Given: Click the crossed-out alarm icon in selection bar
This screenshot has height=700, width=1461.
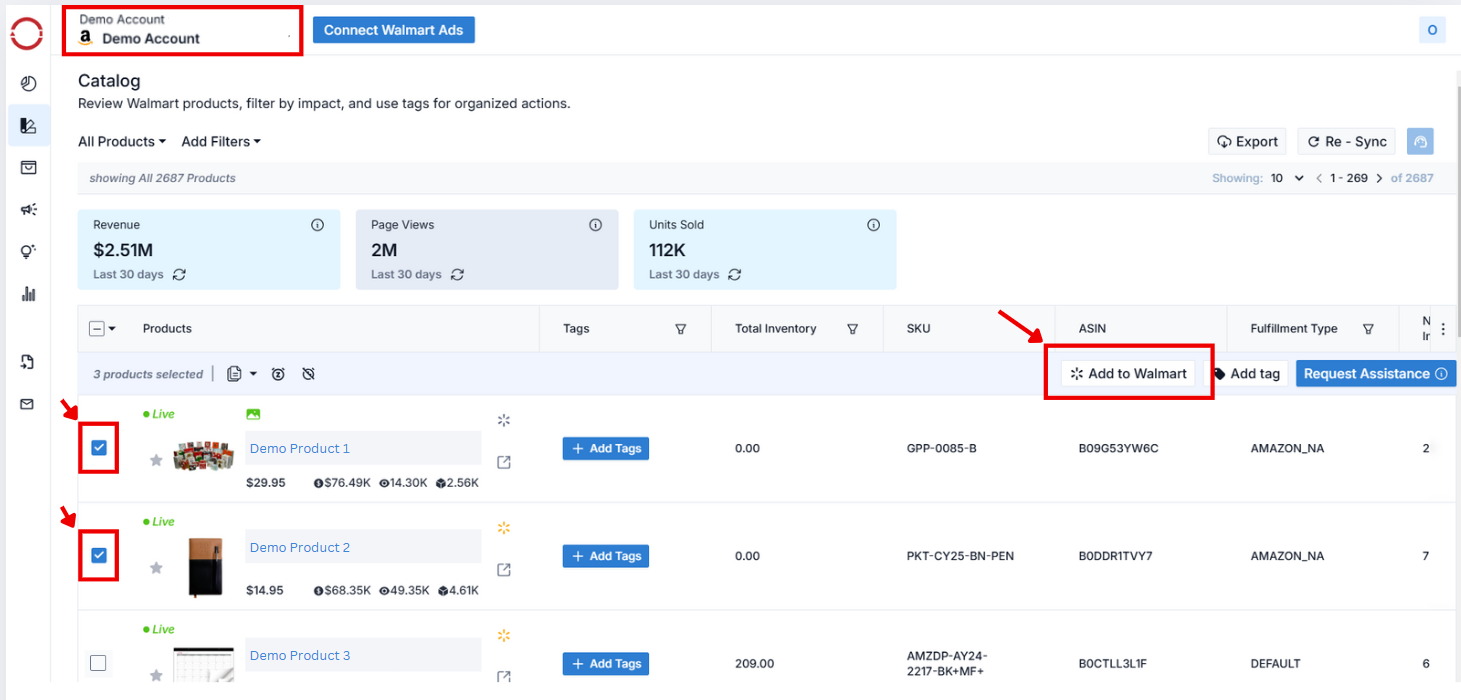Looking at the screenshot, I should (x=308, y=374).
